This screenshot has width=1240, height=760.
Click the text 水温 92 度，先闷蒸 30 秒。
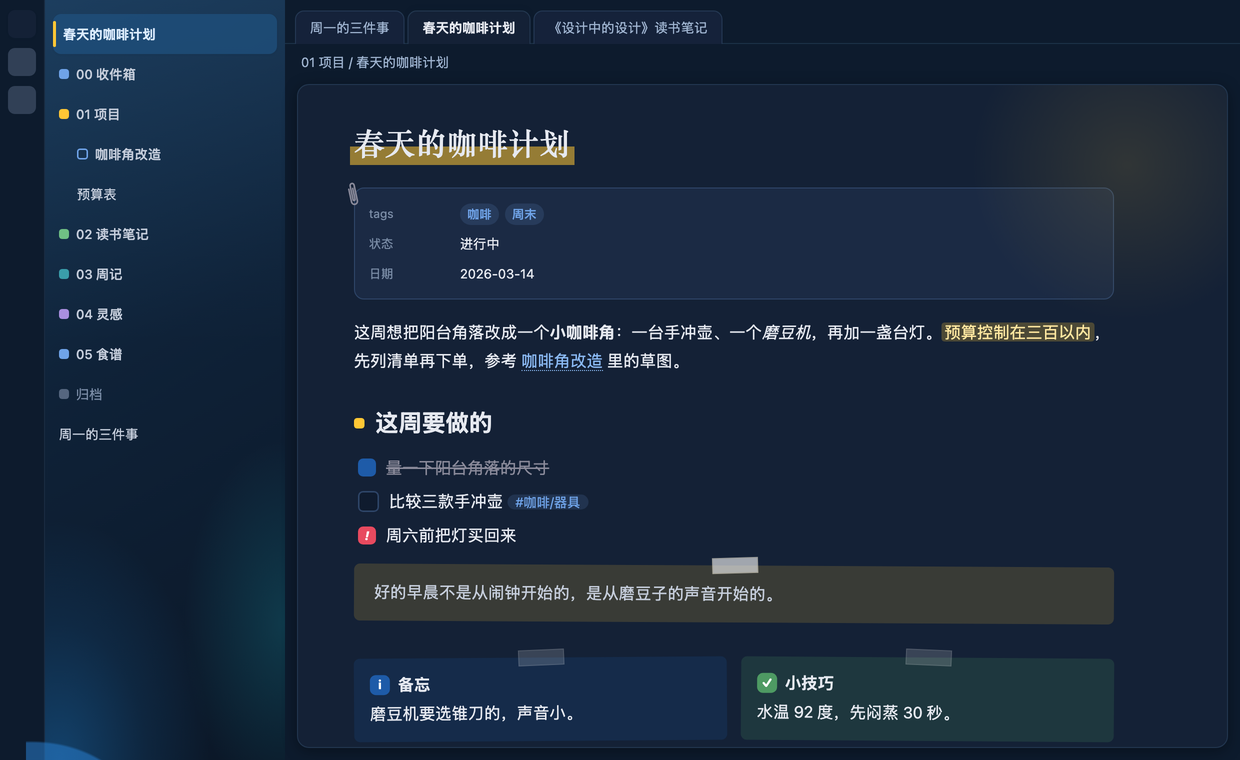(x=855, y=713)
